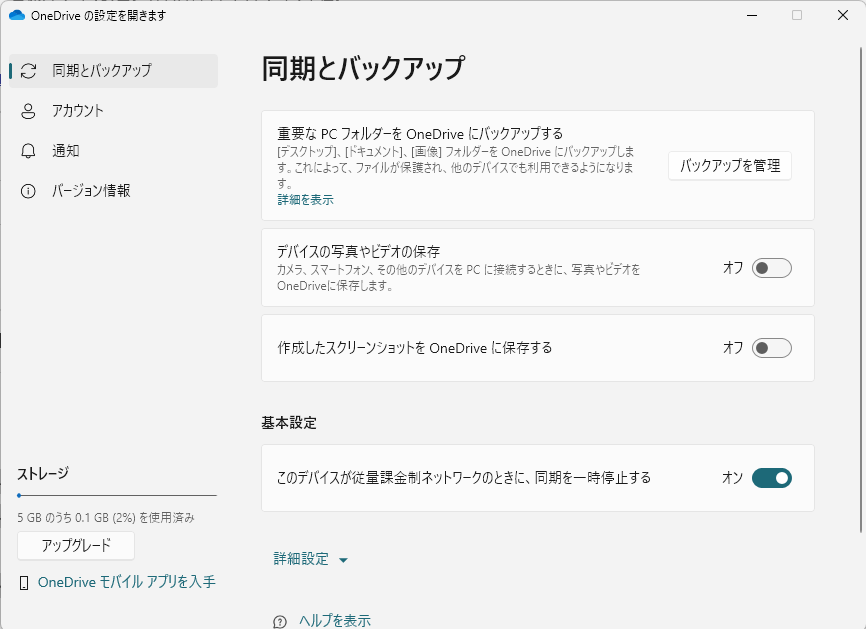Screen dimensions: 866x629
Task: Click the storage text 5 GB のうち 0.1 GB
Action: coord(105,517)
